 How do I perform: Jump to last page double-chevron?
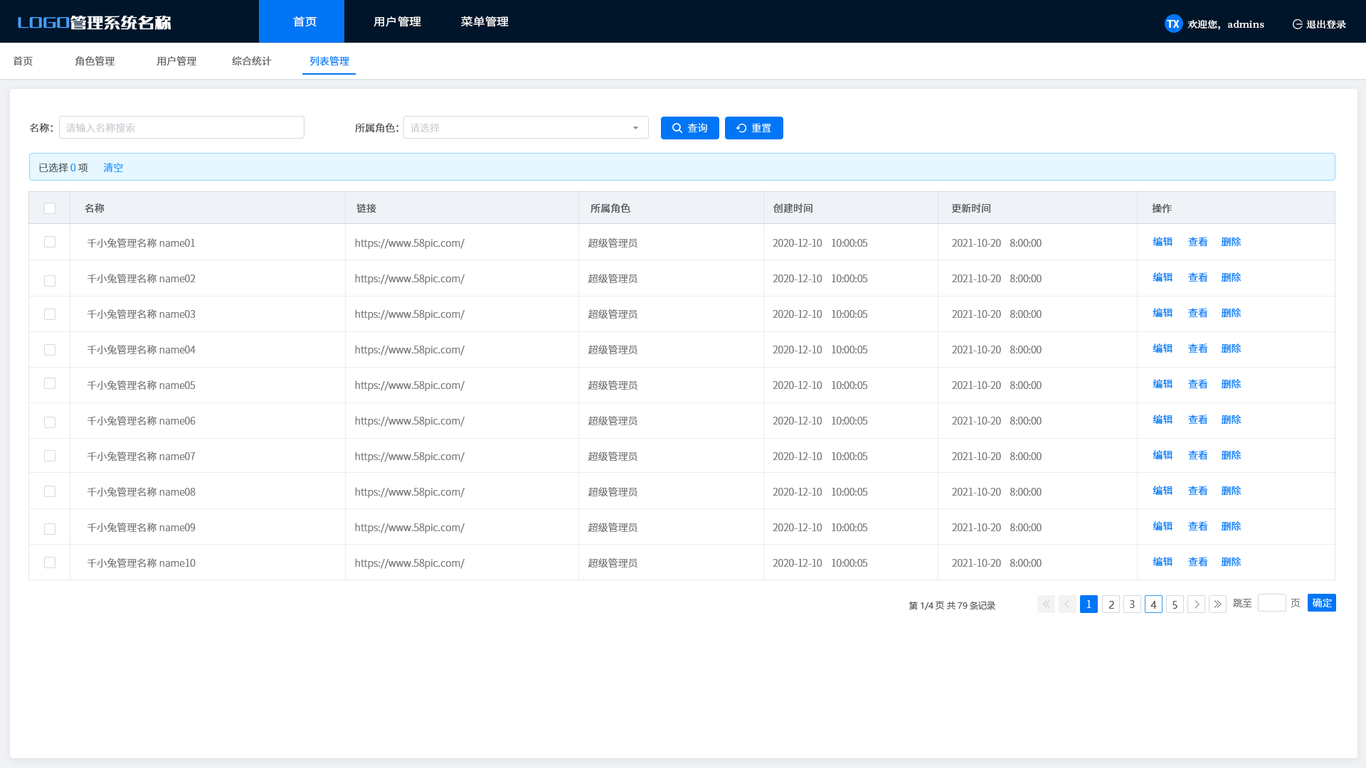[1217, 604]
